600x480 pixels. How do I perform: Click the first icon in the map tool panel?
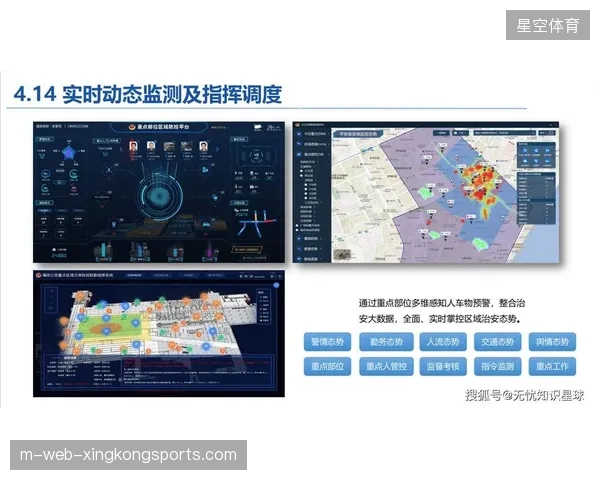(x=525, y=150)
